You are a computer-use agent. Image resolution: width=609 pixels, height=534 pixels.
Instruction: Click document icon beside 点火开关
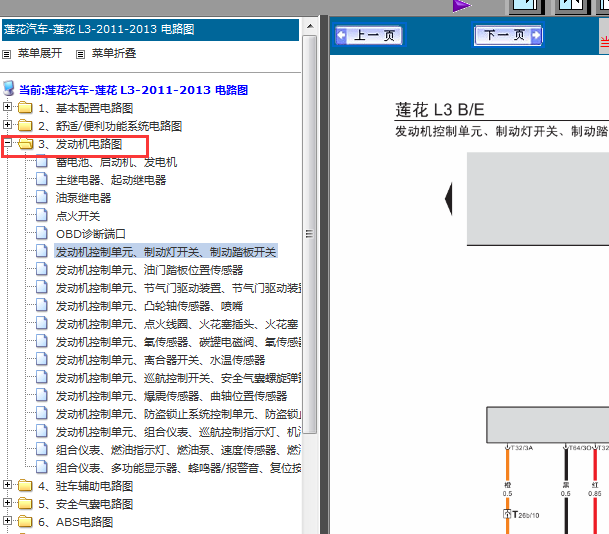pyautogui.click(x=42, y=215)
